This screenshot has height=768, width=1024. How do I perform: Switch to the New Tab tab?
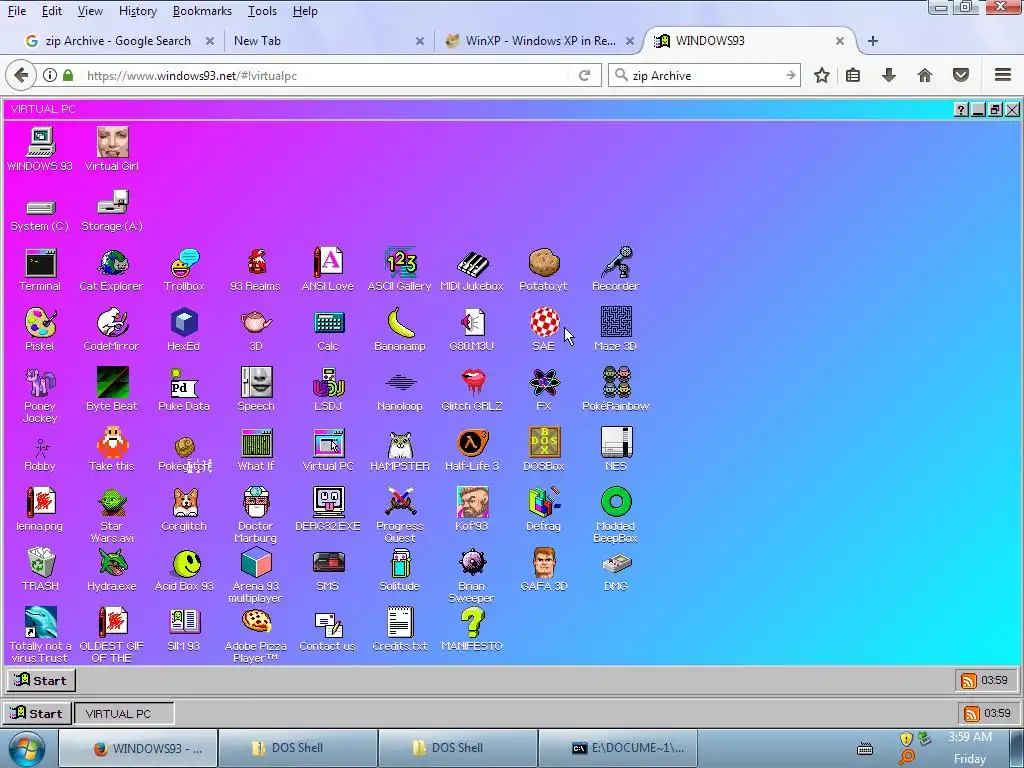point(329,40)
